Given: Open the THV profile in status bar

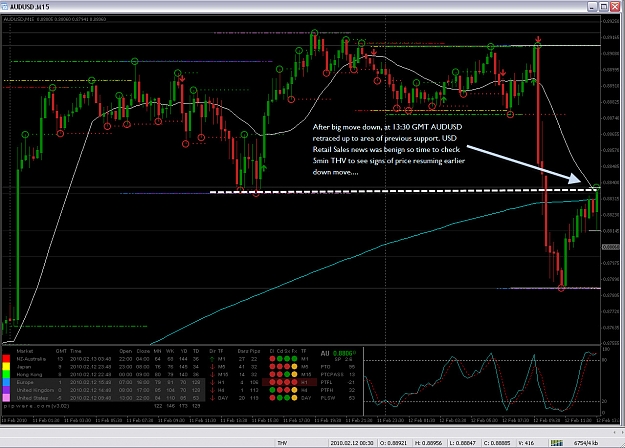Looking at the screenshot, I should click(282, 443).
